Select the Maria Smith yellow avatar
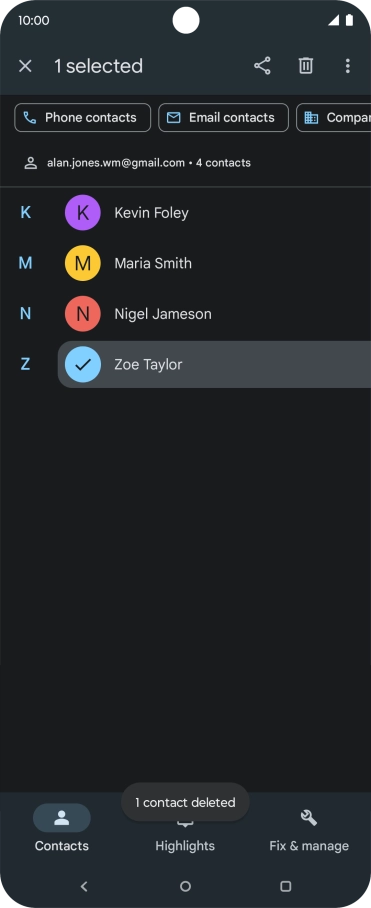The height and width of the screenshot is (908, 371). point(83,263)
